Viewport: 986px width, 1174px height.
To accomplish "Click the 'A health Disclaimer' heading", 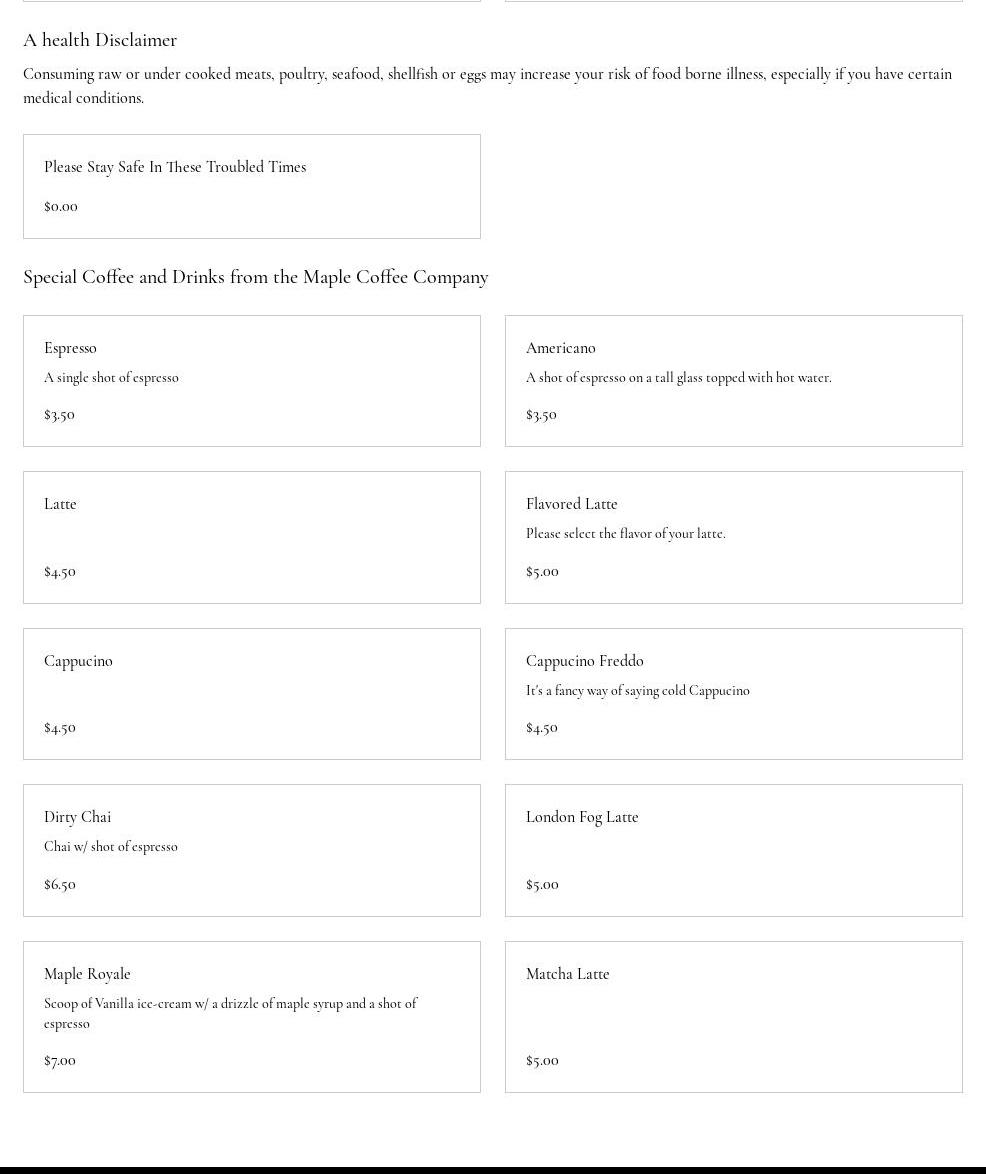I will pyautogui.click(x=100, y=40).
